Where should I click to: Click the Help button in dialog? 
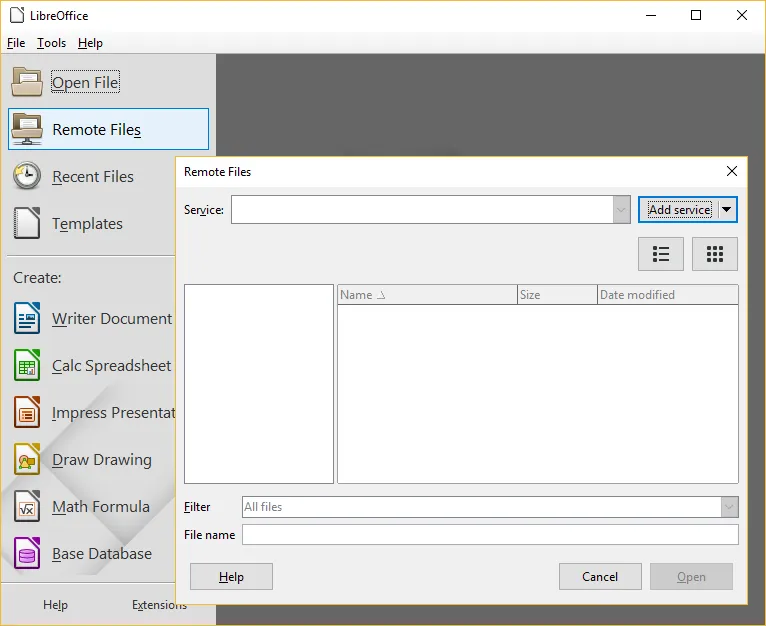pos(231,577)
